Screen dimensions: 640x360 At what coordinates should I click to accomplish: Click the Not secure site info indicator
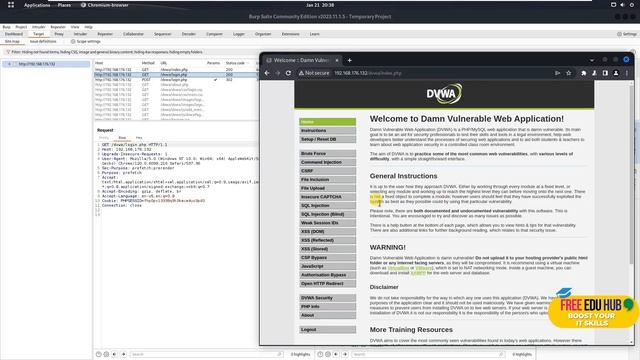click(x=314, y=73)
